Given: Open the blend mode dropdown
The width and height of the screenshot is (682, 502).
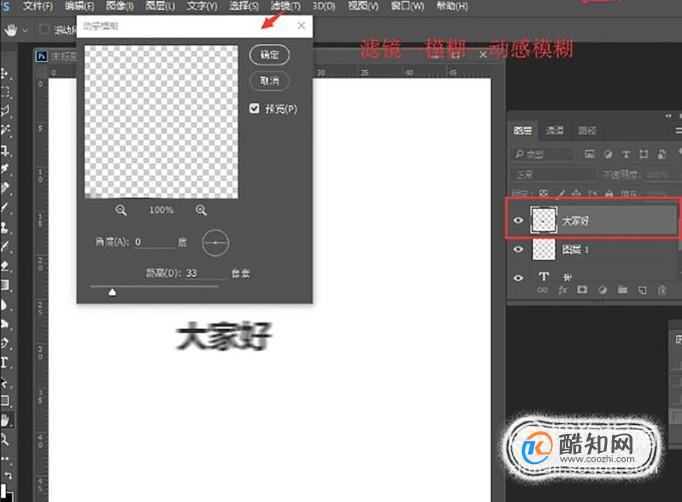Looking at the screenshot, I should pos(553,174).
